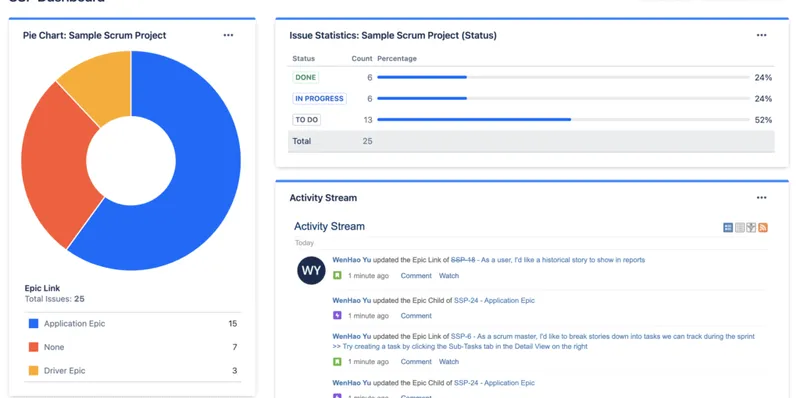Click count 6 in the IN PROGRESS row

[370, 98]
